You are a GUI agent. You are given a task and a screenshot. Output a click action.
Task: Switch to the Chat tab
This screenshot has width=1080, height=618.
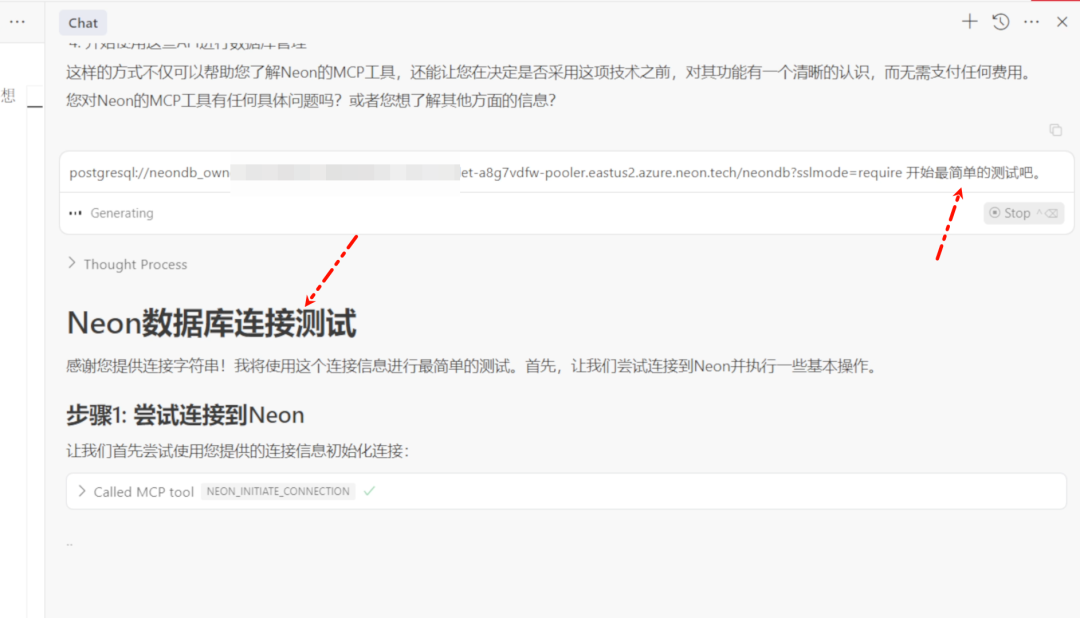coord(83,23)
